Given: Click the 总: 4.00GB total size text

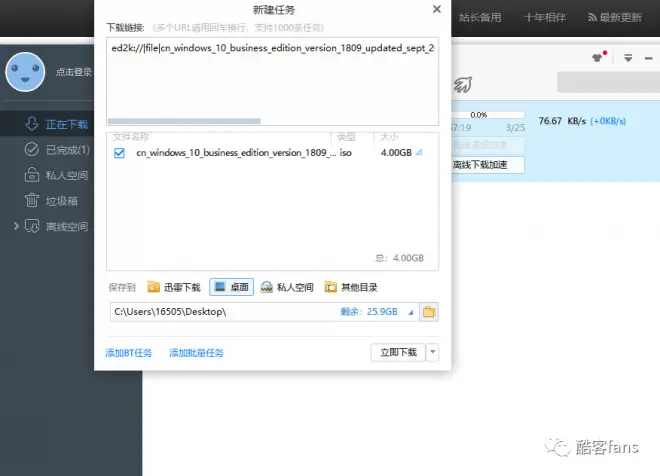Looking at the screenshot, I should 399,258.
